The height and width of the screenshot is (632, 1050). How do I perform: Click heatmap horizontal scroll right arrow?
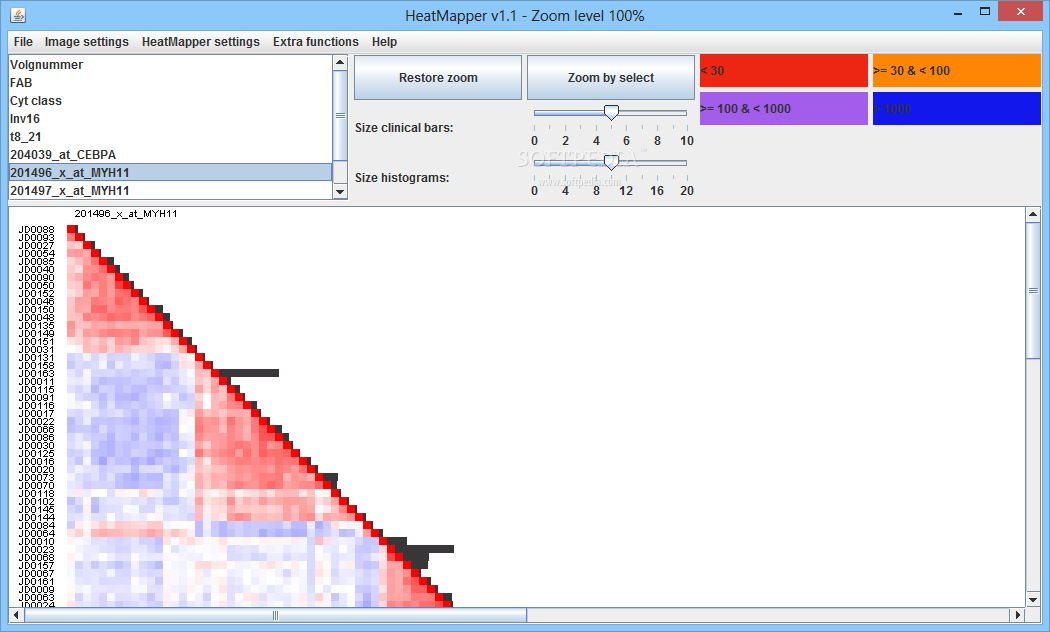tap(1018, 615)
